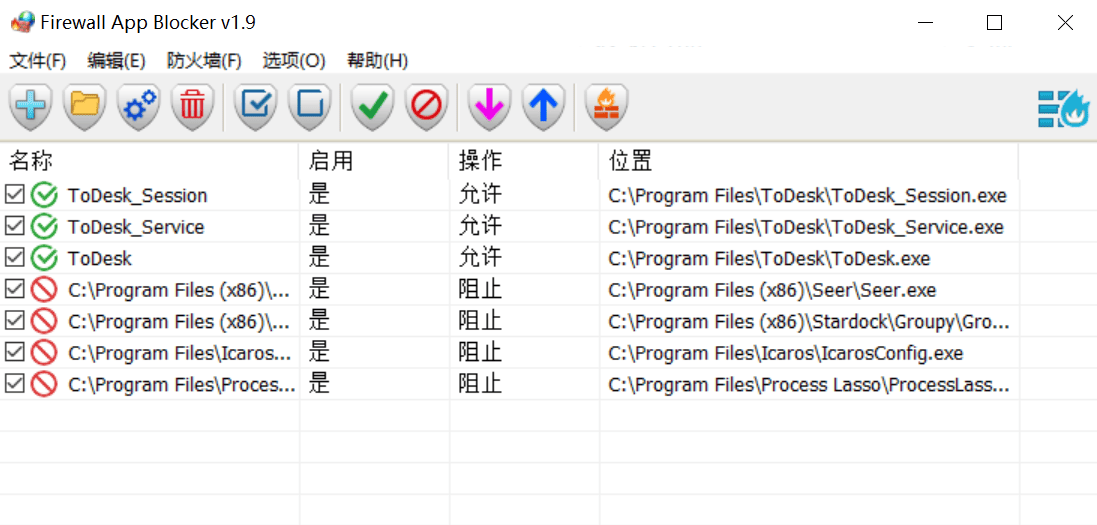Screen dimensions: 1097x525
Task: Click the app icon in the title bar
Action: pyautogui.click(x=22, y=22)
